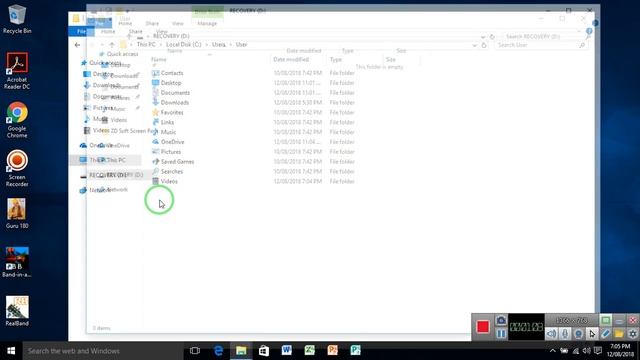
Task: Open the clock showing 7:05 PM
Action: pyautogui.click(x=620, y=351)
